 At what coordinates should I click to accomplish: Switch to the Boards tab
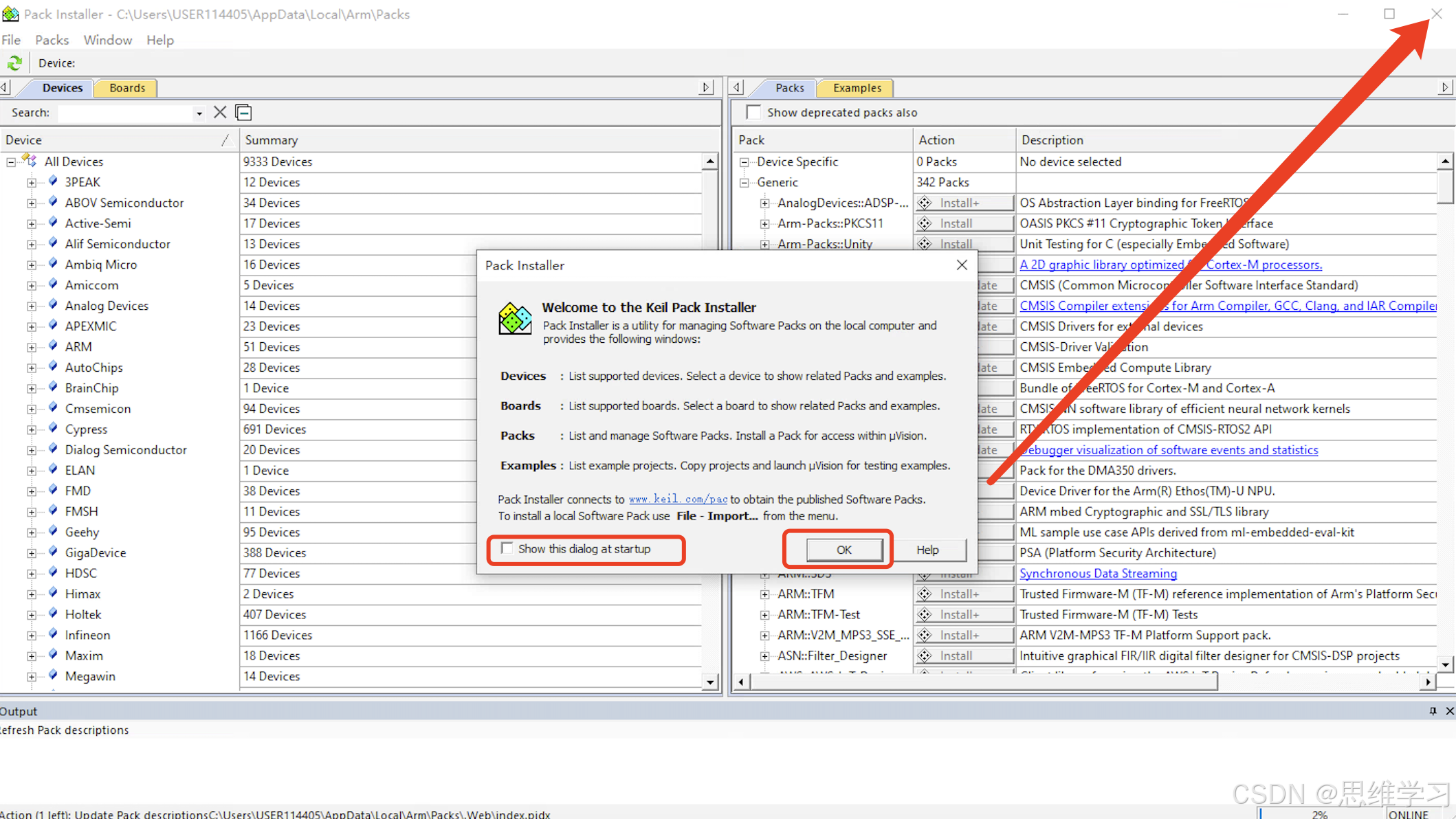pos(127,88)
